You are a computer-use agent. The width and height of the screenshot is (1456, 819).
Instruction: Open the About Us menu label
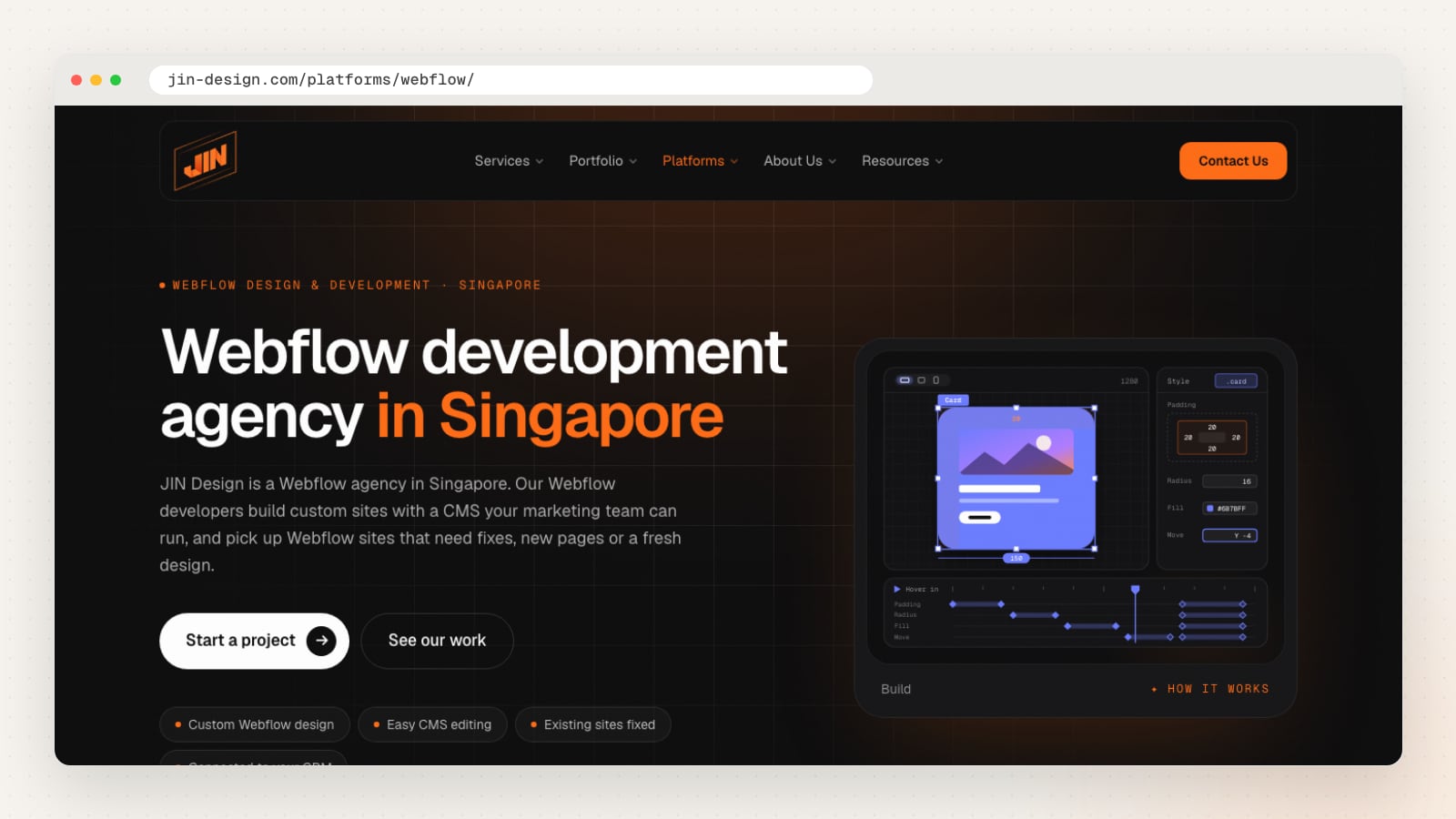[x=793, y=161]
